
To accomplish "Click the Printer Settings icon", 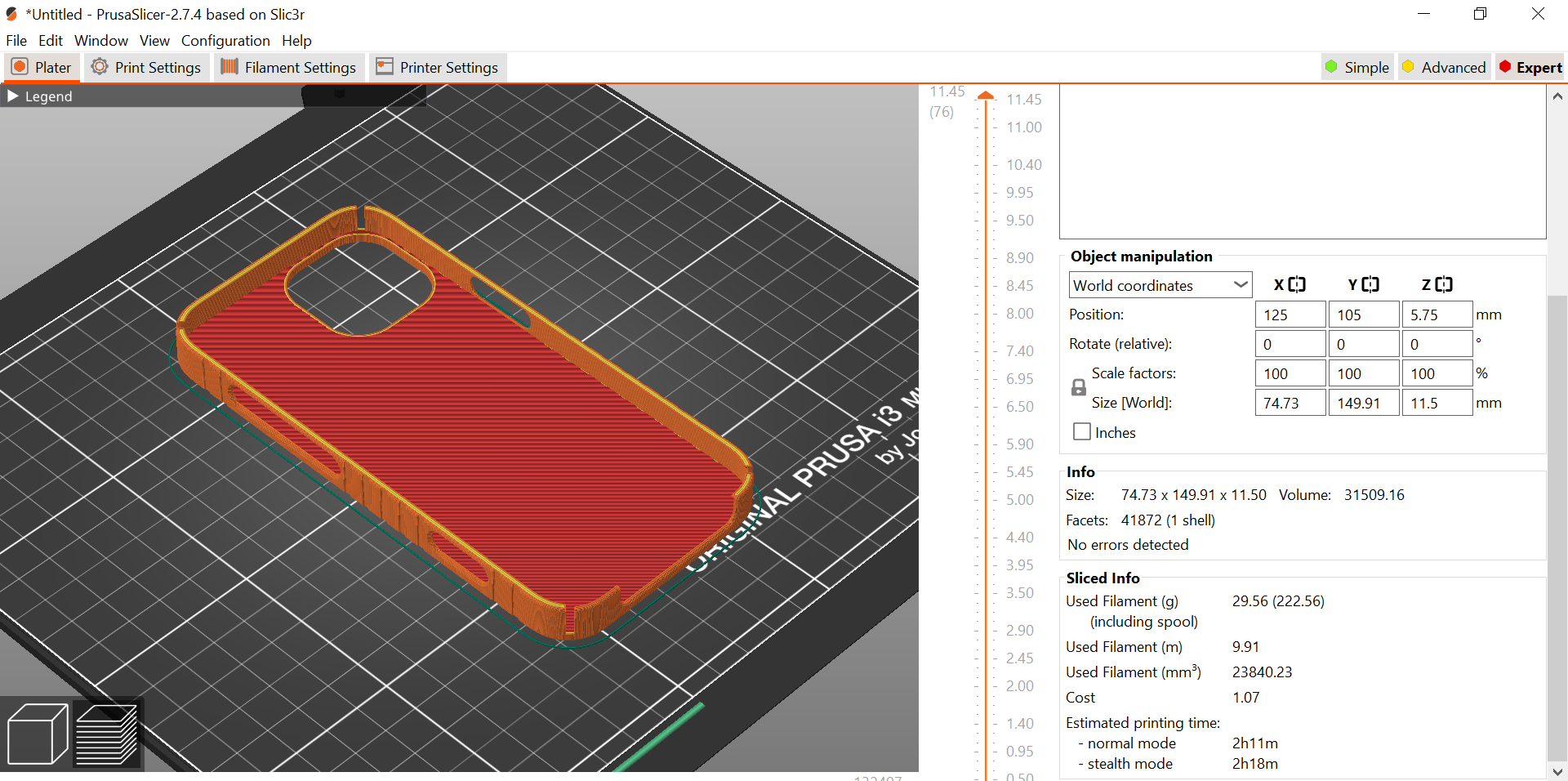I will [385, 67].
